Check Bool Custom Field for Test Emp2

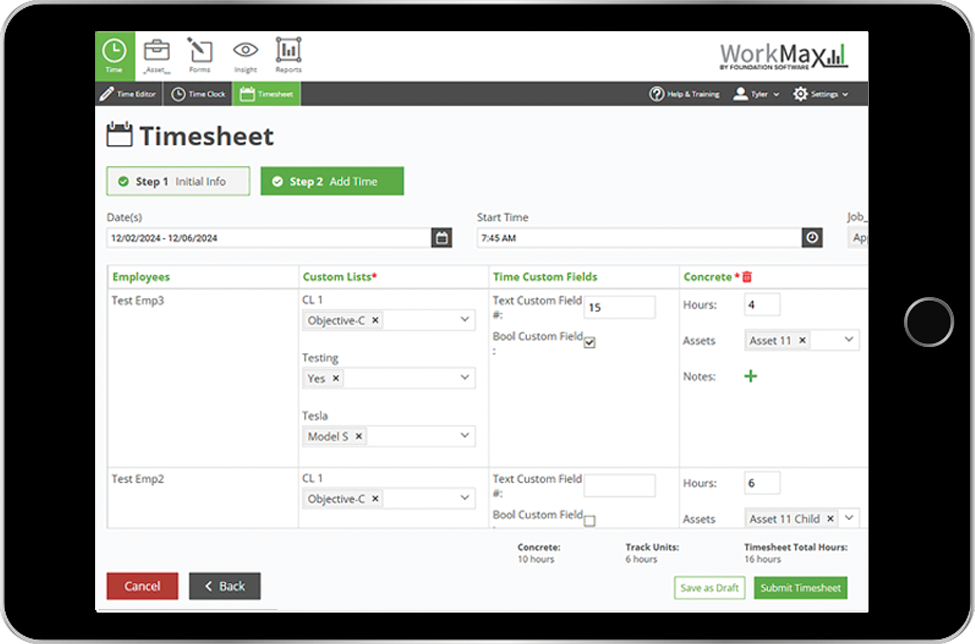pyautogui.click(x=589, y=521)
